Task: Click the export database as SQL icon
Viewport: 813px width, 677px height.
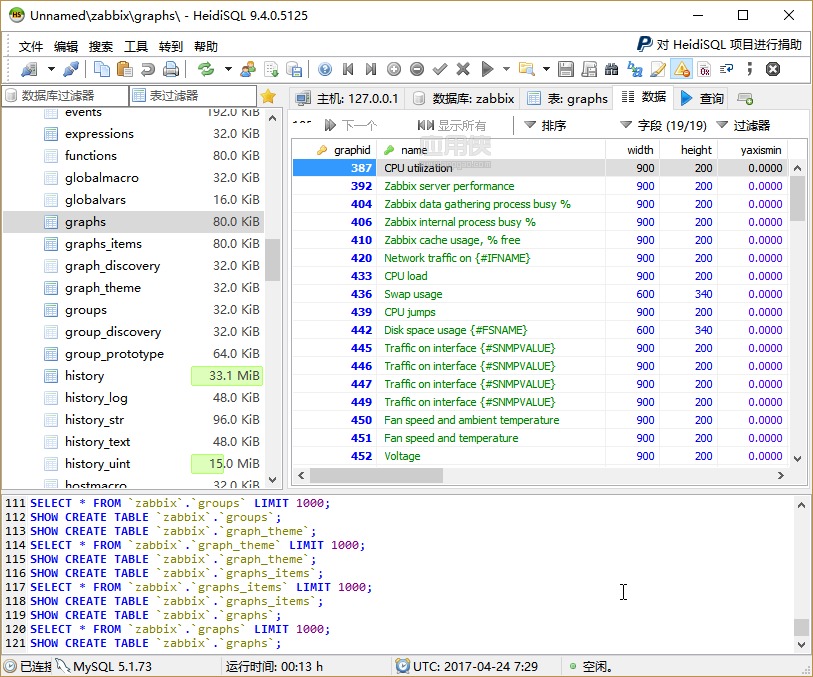Action: [x=295, y=69]
